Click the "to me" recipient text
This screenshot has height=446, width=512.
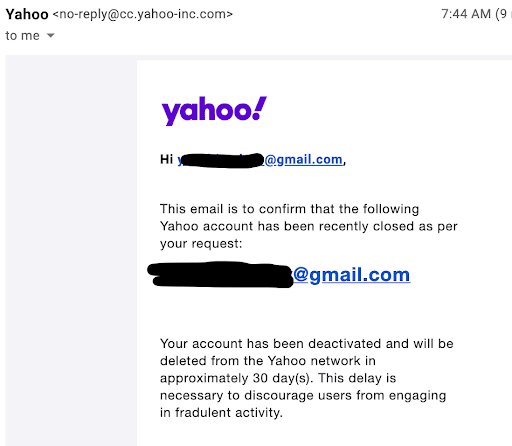[22, 35]
